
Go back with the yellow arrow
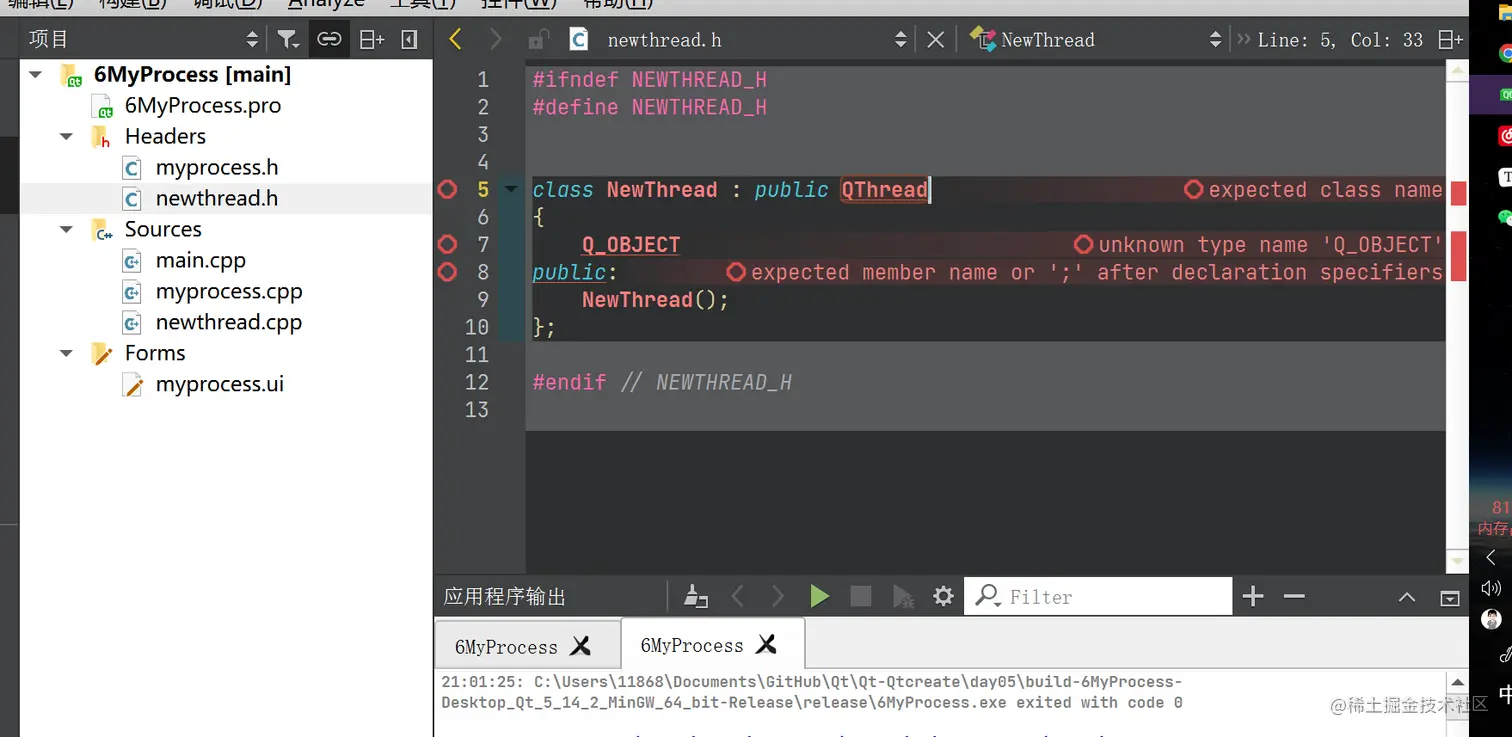455,39
